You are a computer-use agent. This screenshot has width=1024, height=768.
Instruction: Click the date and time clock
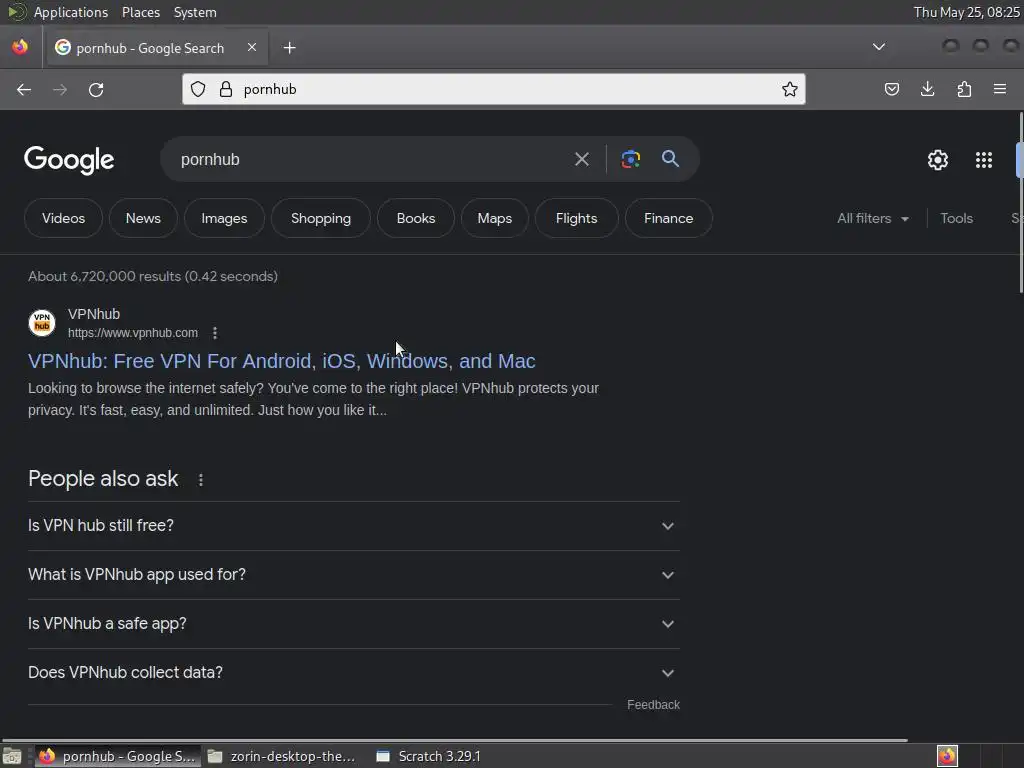966,12
